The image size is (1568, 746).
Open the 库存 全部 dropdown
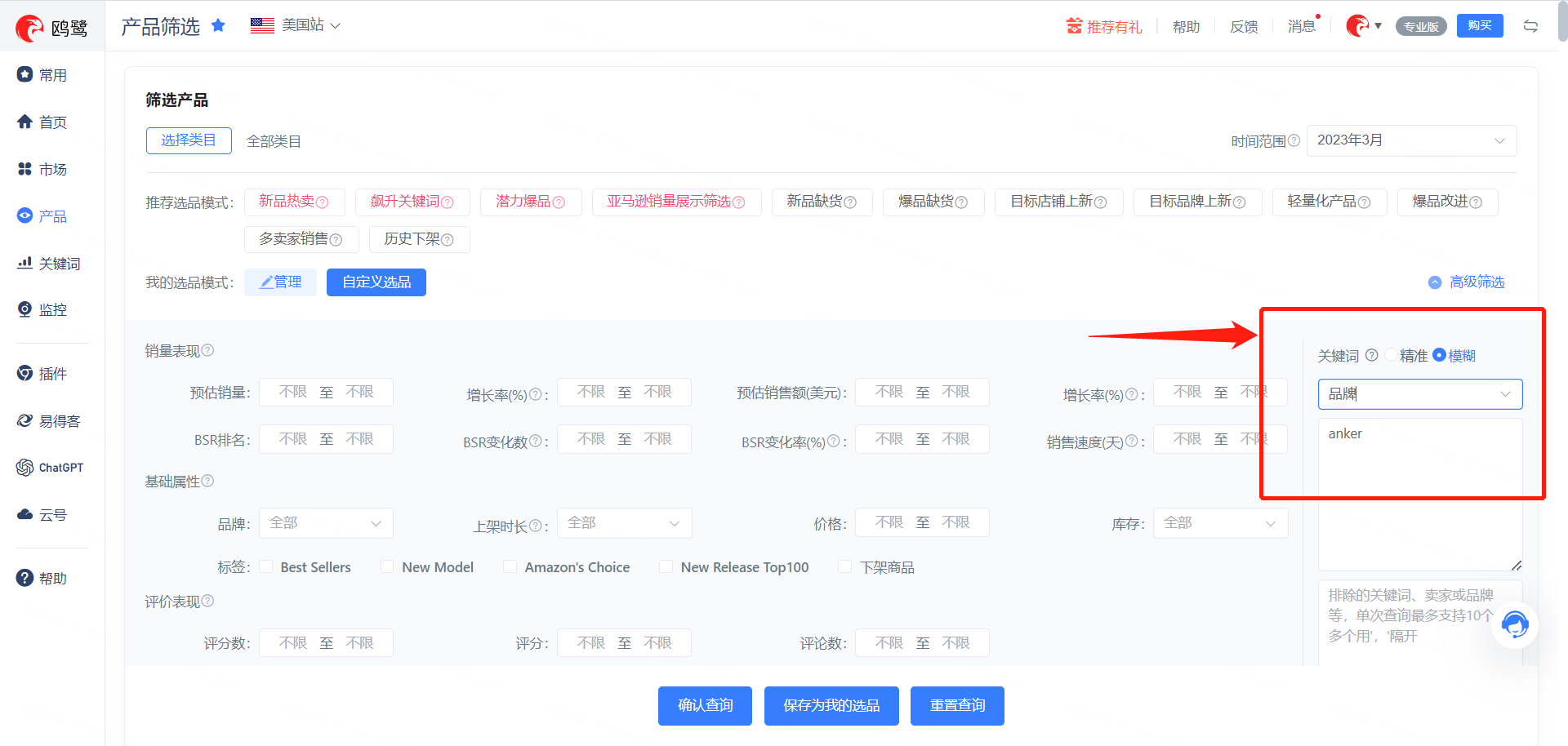click(1220, 523)
